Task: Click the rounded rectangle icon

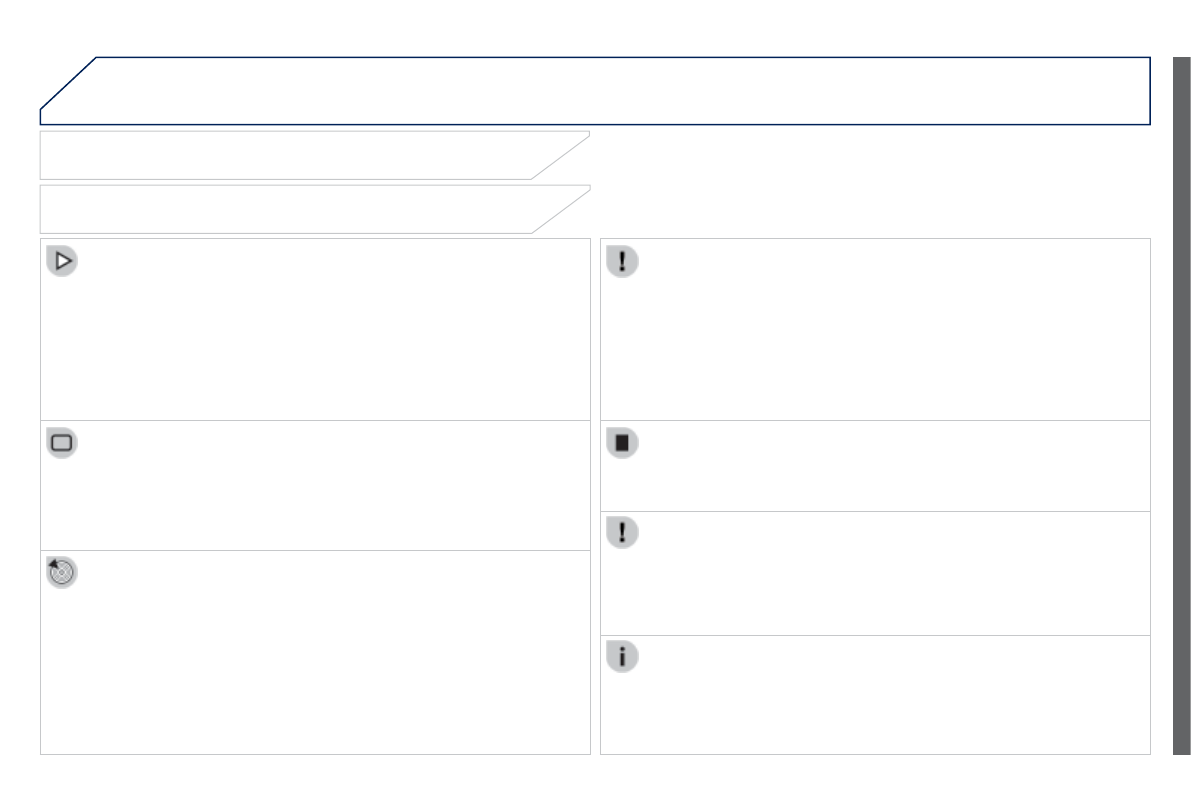Action: (62, 443)
